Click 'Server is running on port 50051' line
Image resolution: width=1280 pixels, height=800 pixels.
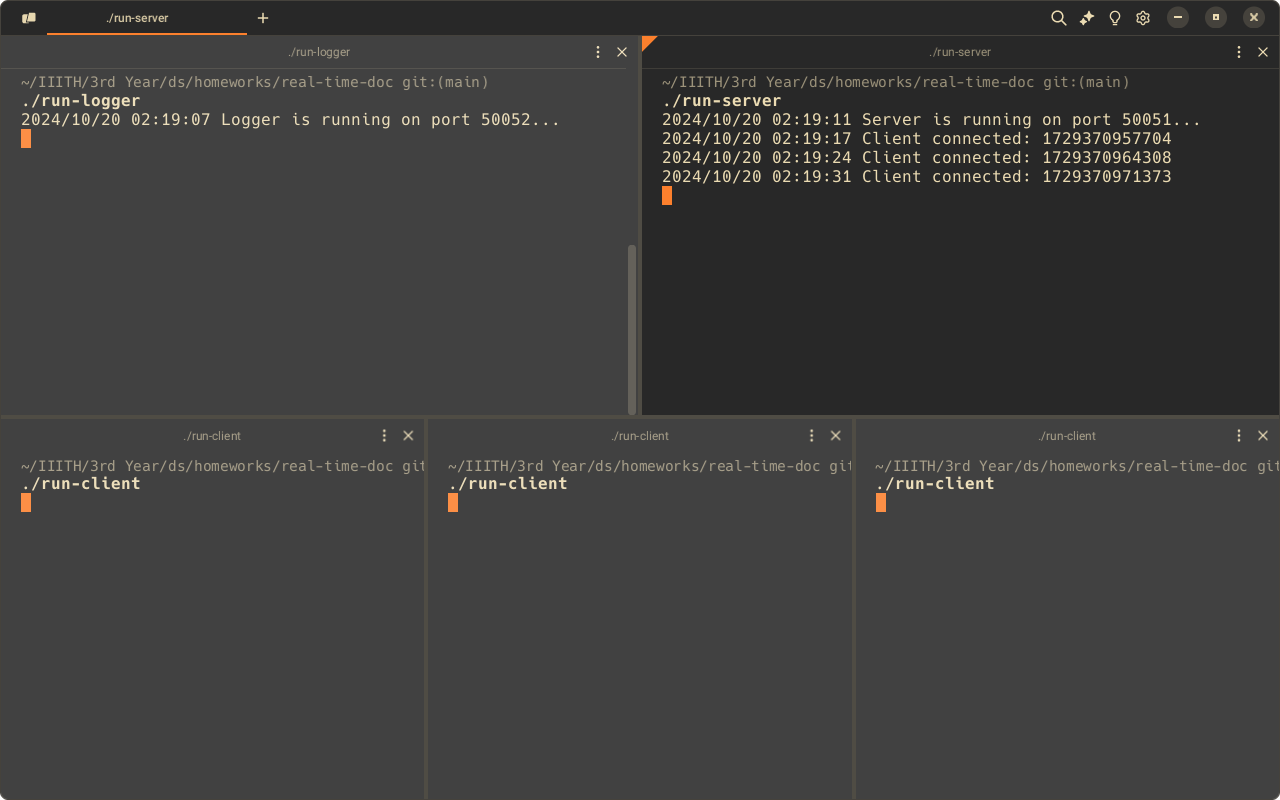[x=931, y=120]
